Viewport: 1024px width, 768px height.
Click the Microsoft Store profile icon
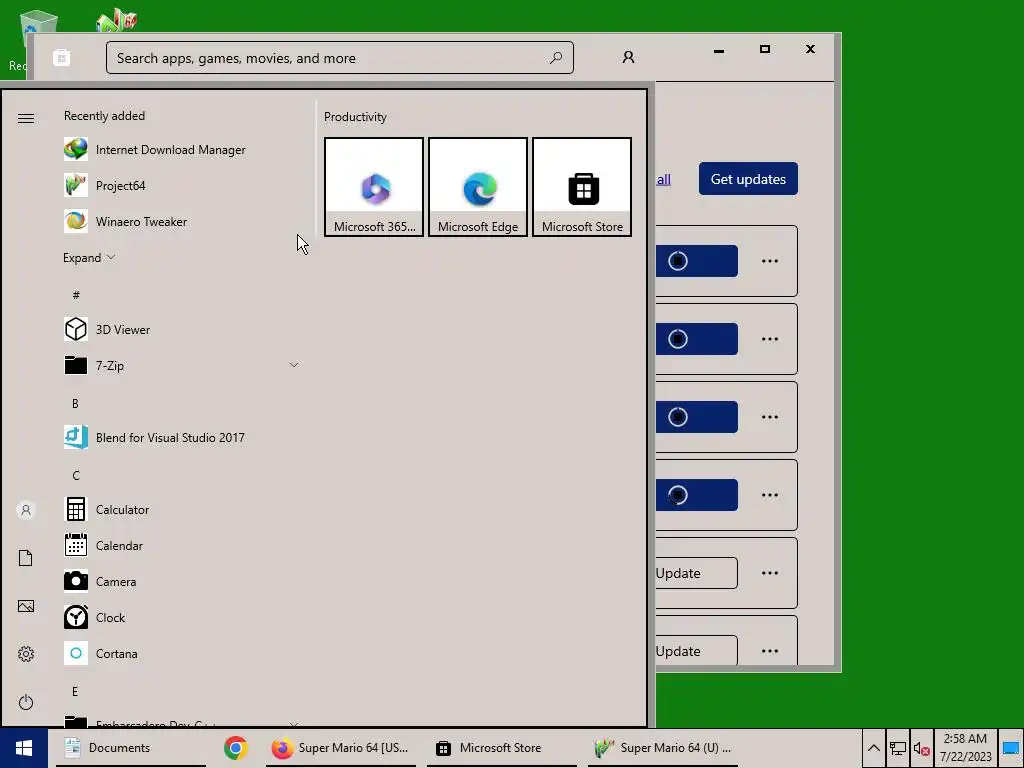[628, 57]
